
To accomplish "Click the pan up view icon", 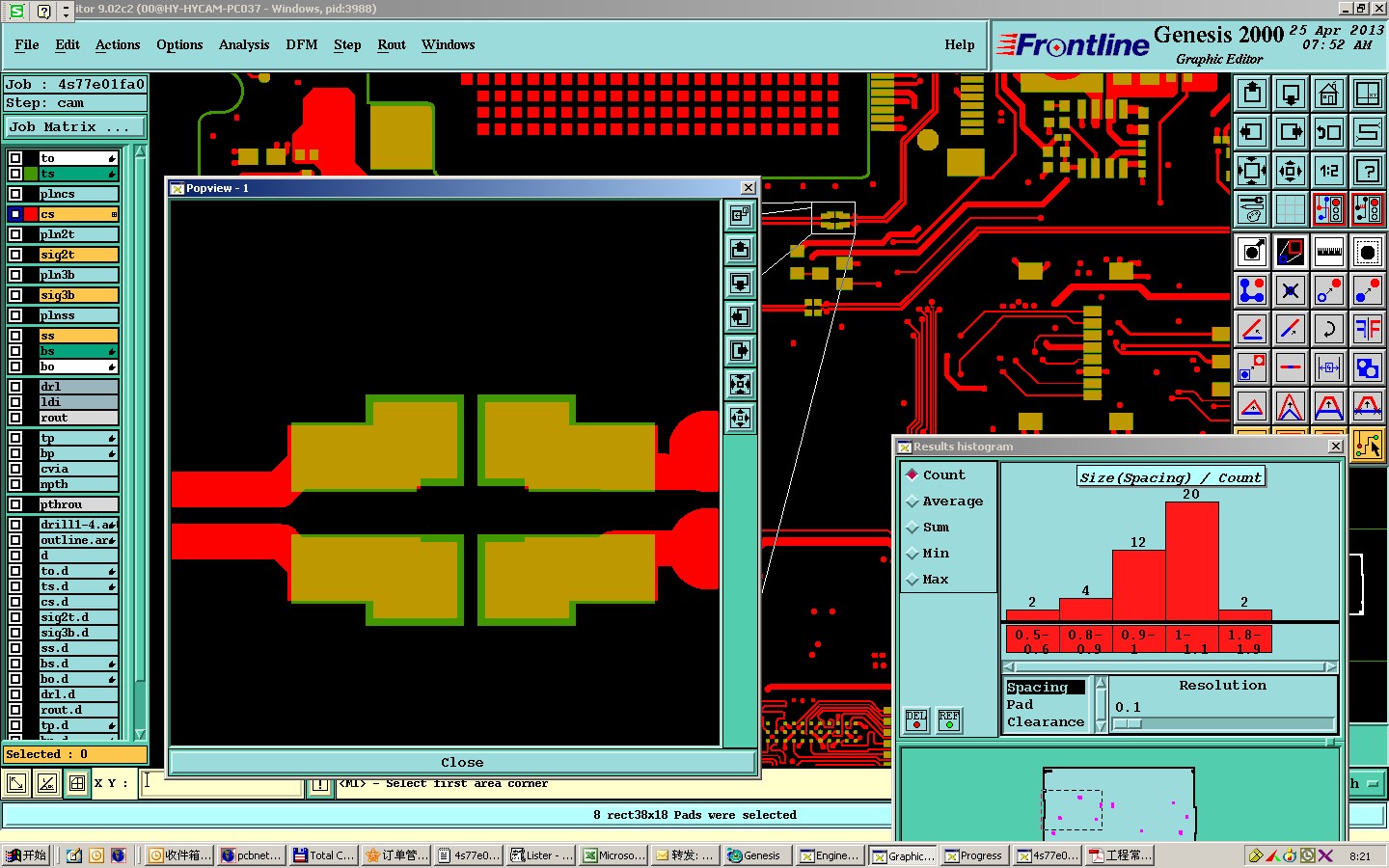I will (x=1252, y=94).
